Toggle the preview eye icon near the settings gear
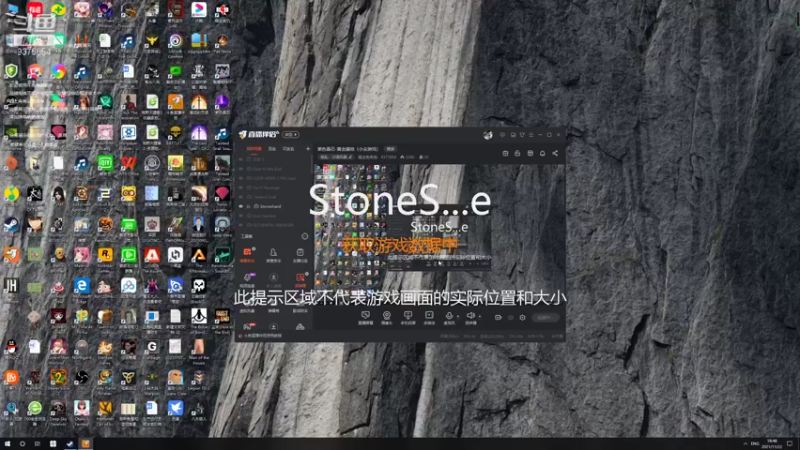Viewport: 800px width, 450px height. tap(511, 317)
